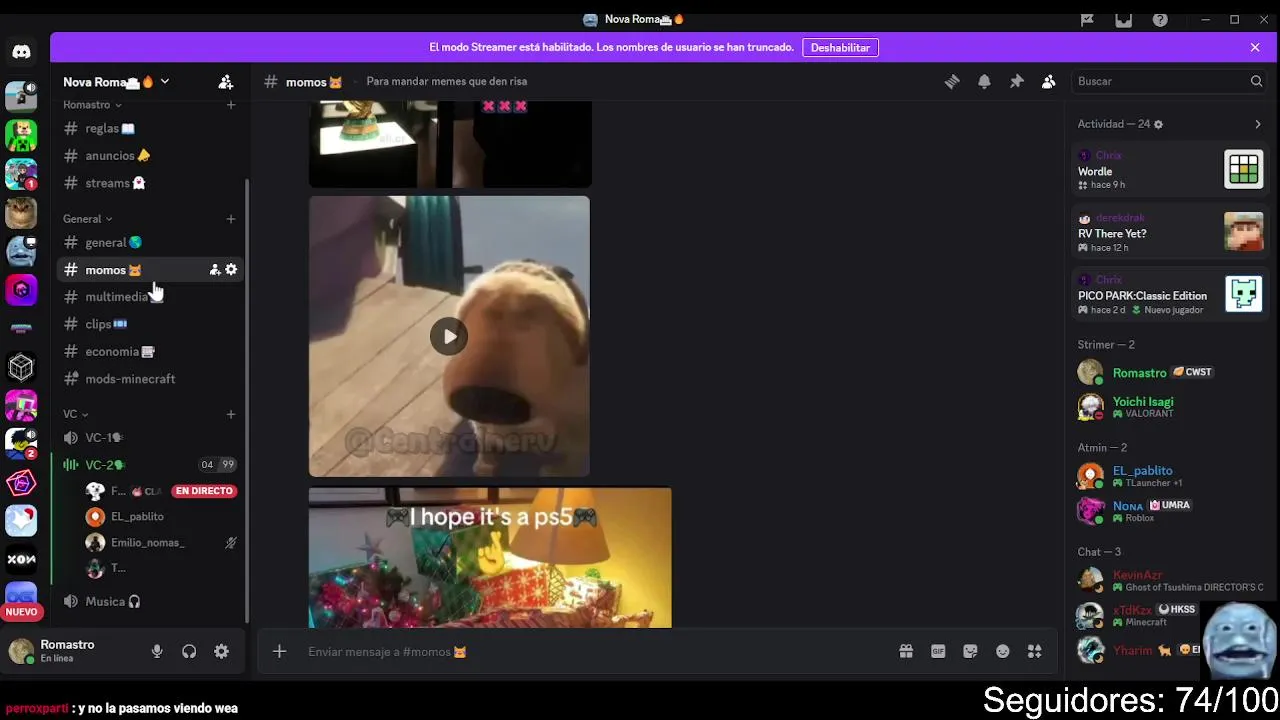This screenshot has height=720, width=1280.
Task: Edit momos channel settings gear
Action: click(231, 270)
